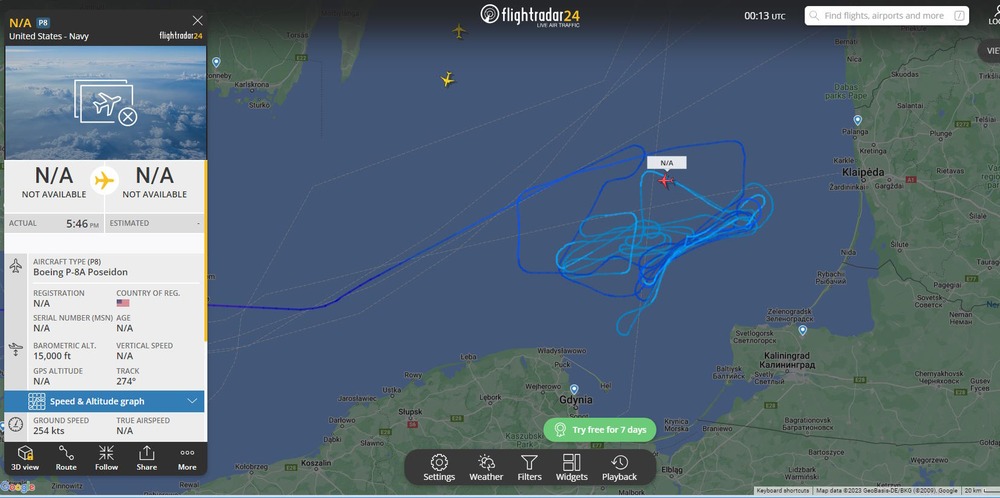The width and height of the screenshot is (1000, 498).
Task: Start flight Playback
Action: (x=619, y=467)
